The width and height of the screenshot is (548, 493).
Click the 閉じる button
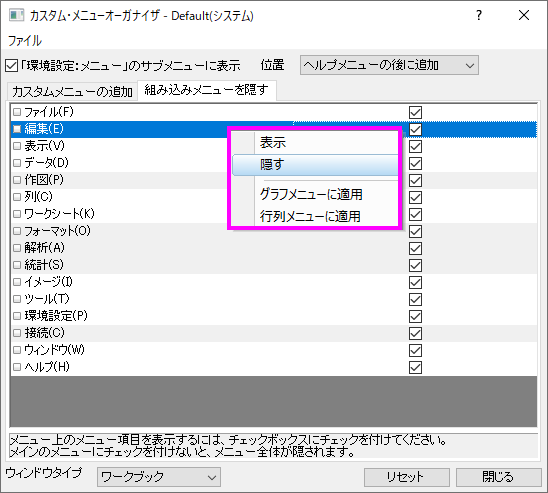coord(499,477)
